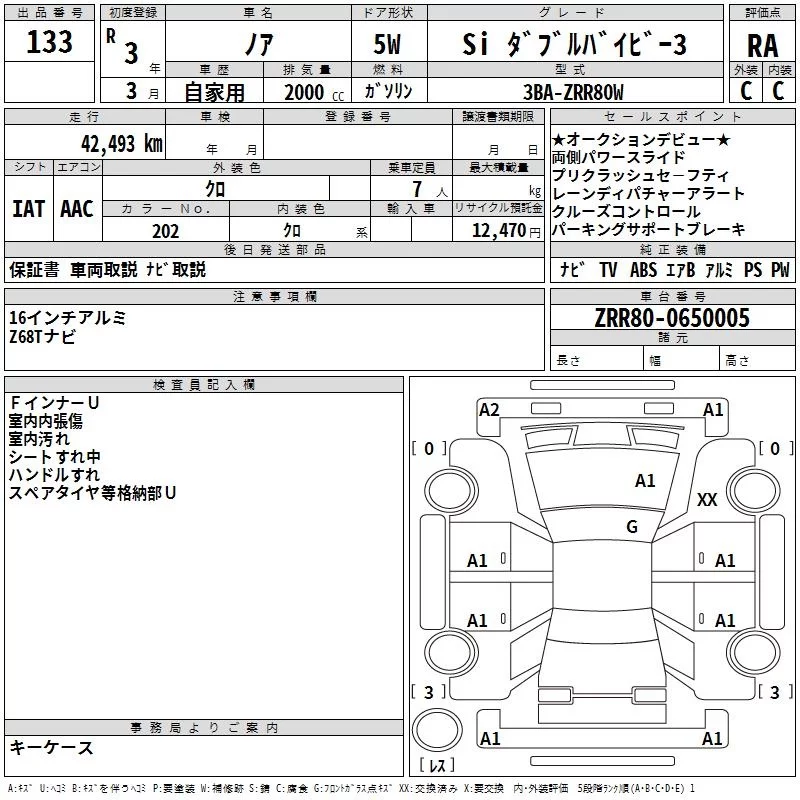Click TV in genuine equipment row
The width and height of the screenshot is (800, 800).
608,269
